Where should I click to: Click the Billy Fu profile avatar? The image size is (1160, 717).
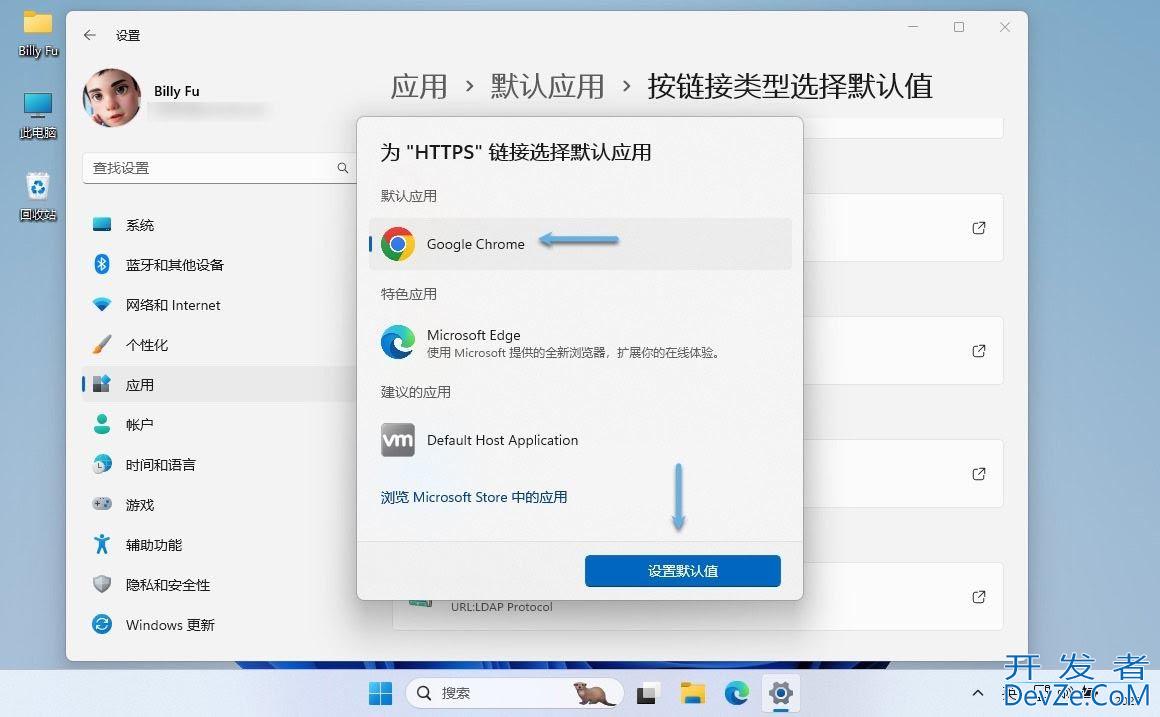(112, 98)
